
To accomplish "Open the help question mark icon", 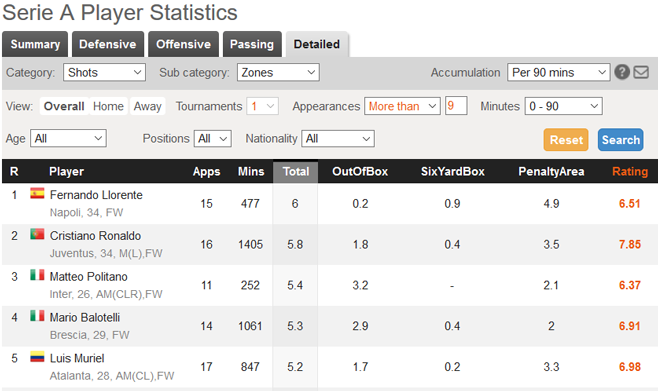I will coord(622,72).
